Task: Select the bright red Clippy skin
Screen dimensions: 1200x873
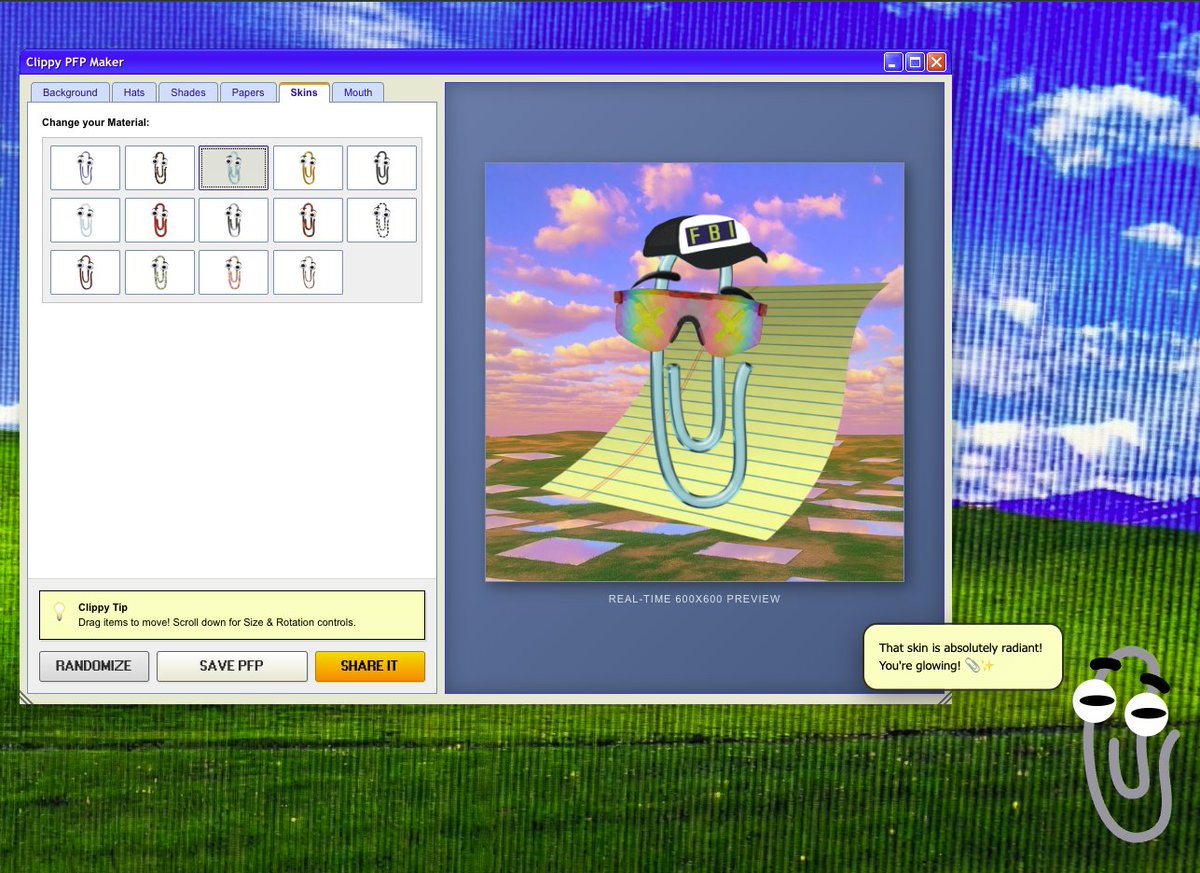Action: coord(160,220)
